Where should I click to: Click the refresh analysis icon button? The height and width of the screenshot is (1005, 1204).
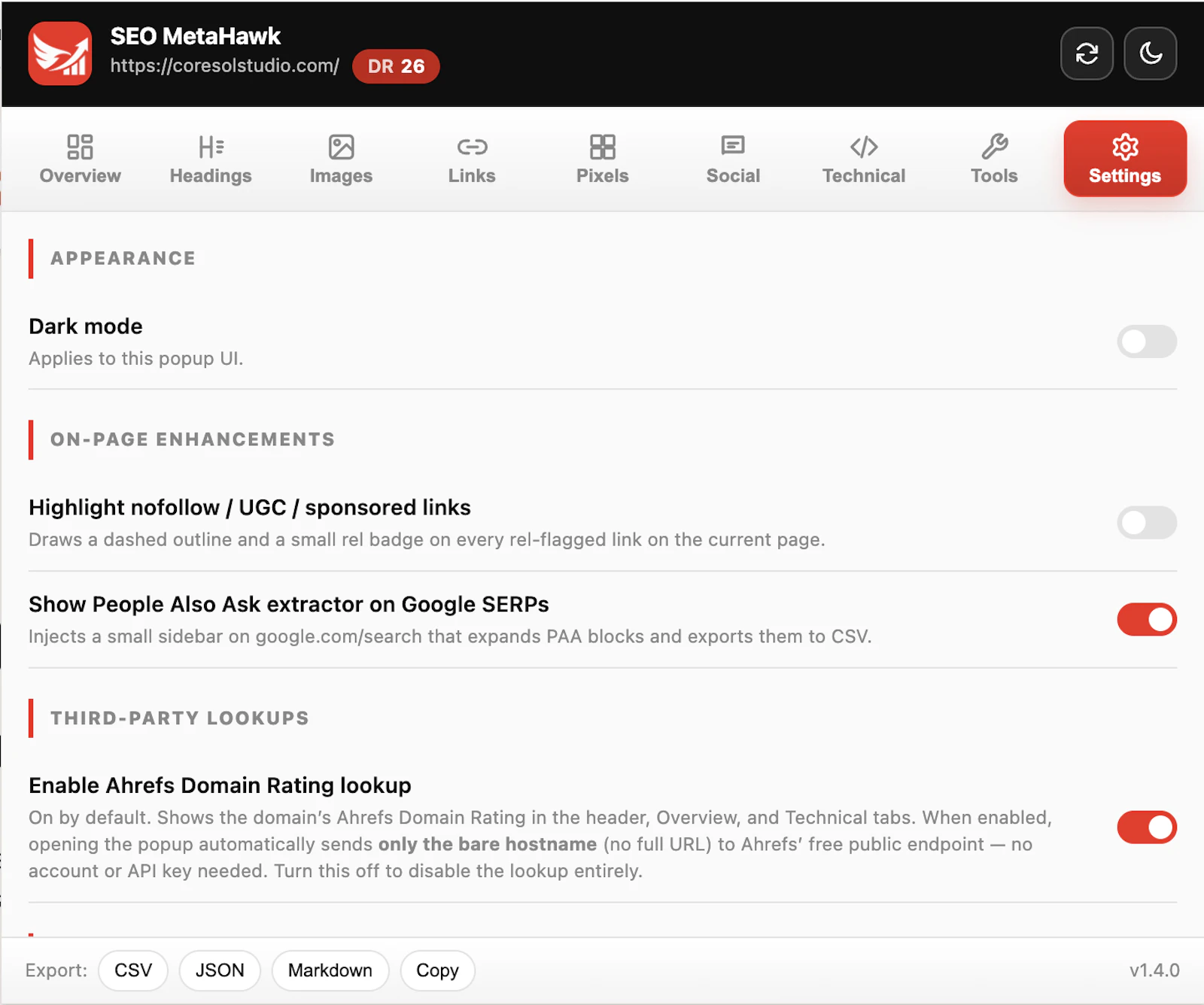(1087, 53)
